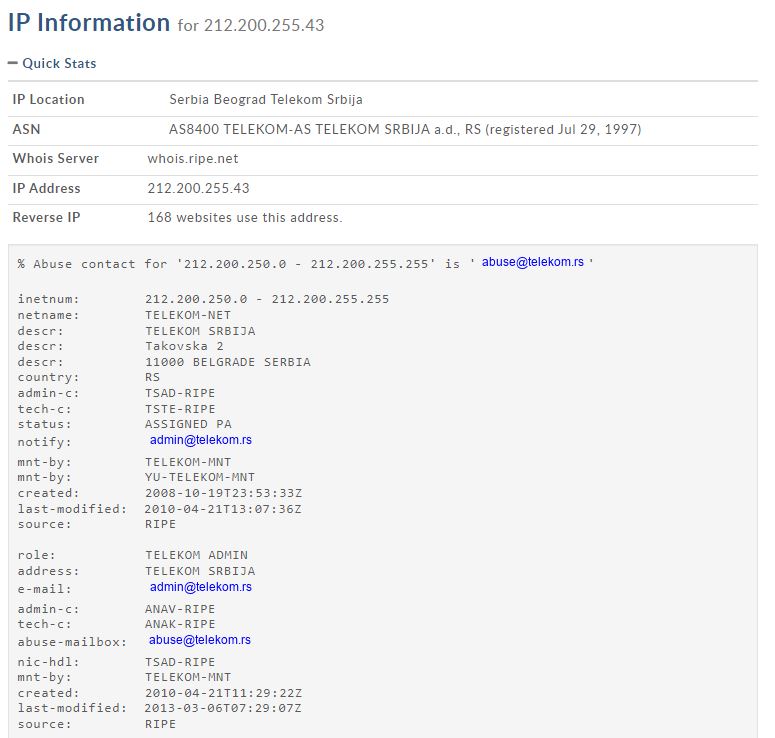Select last-modified timestamp 2013-03-06T07:29:07Z
This screenshot has width=775, height=738.
(223, 708)
